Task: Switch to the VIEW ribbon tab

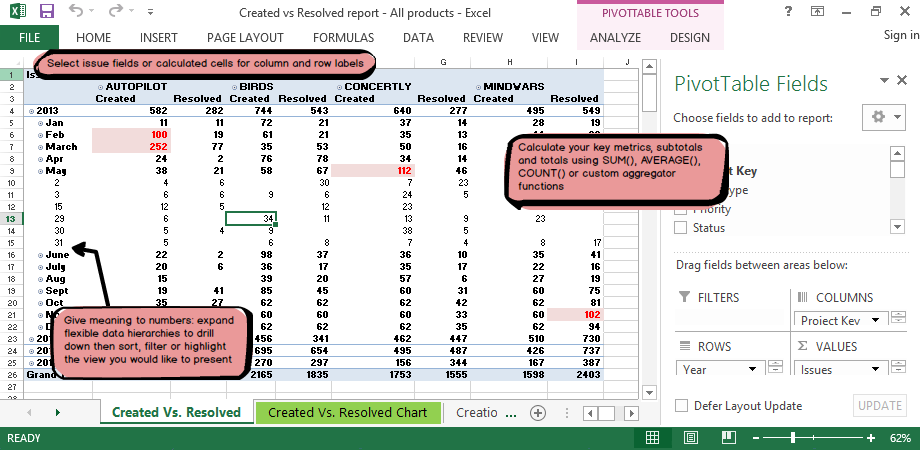Action: (x=545, y=38)
